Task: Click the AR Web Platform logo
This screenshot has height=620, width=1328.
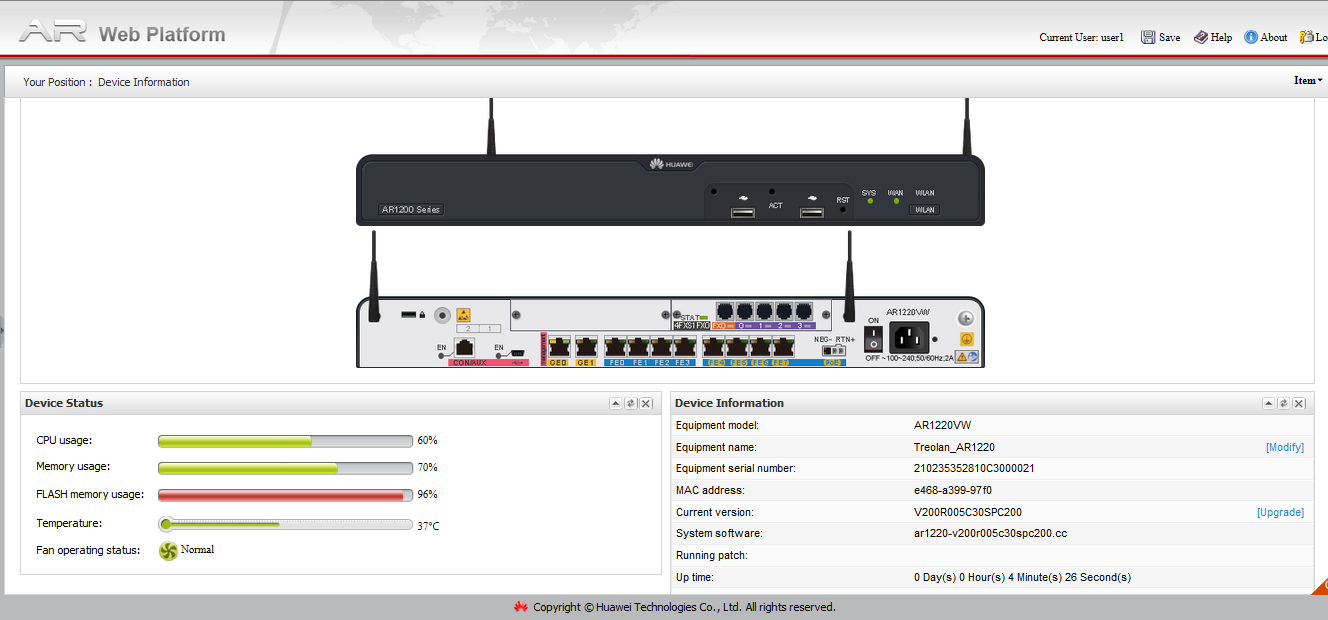Action: pos(122,34)
